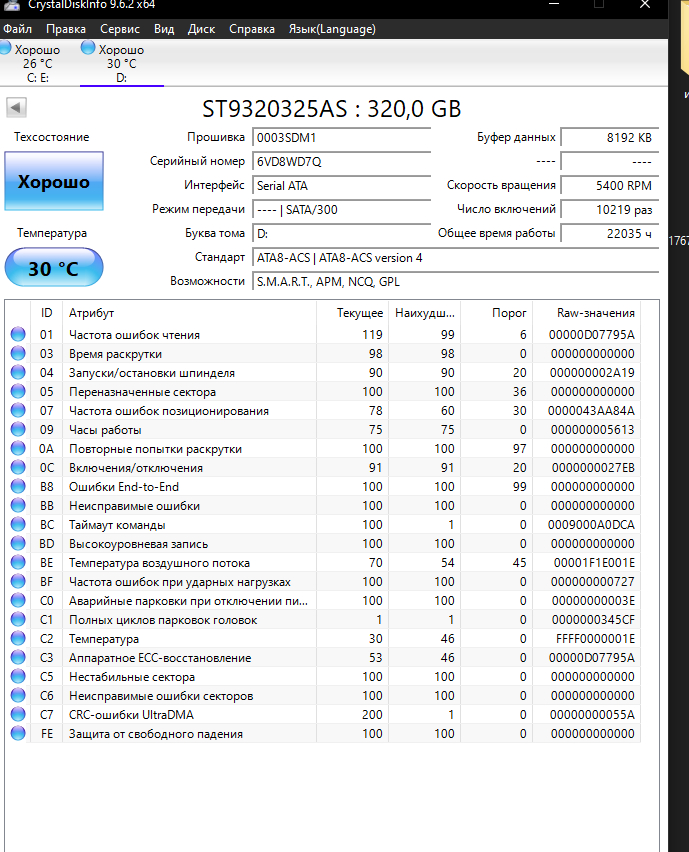Click the status icon of attribute C0
Image resolution: width=689 pixels, height=852 pixels.
coord(18,600)
